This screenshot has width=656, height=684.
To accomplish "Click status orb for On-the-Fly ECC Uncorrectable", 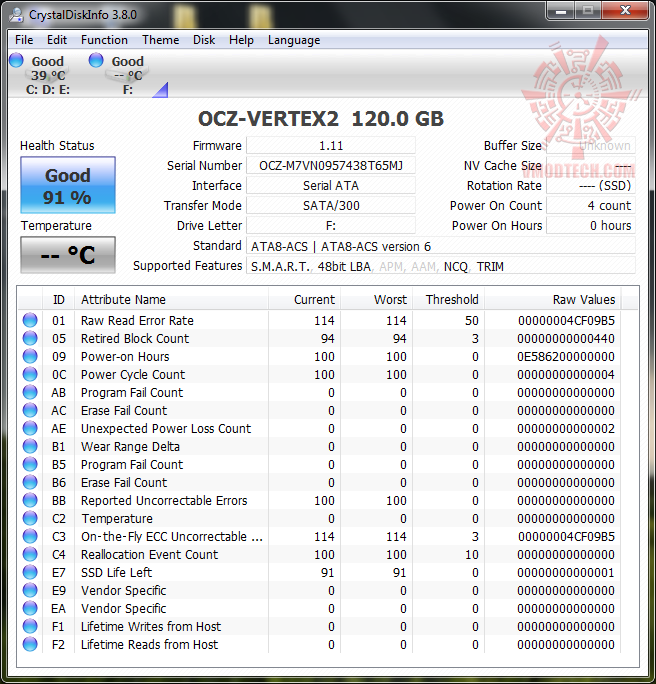I will tap(30, 536).
